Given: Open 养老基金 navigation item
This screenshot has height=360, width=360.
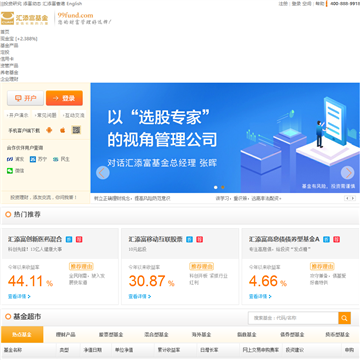Looking at the screenshot, I should pyautogui.click(x=9, y=72).
